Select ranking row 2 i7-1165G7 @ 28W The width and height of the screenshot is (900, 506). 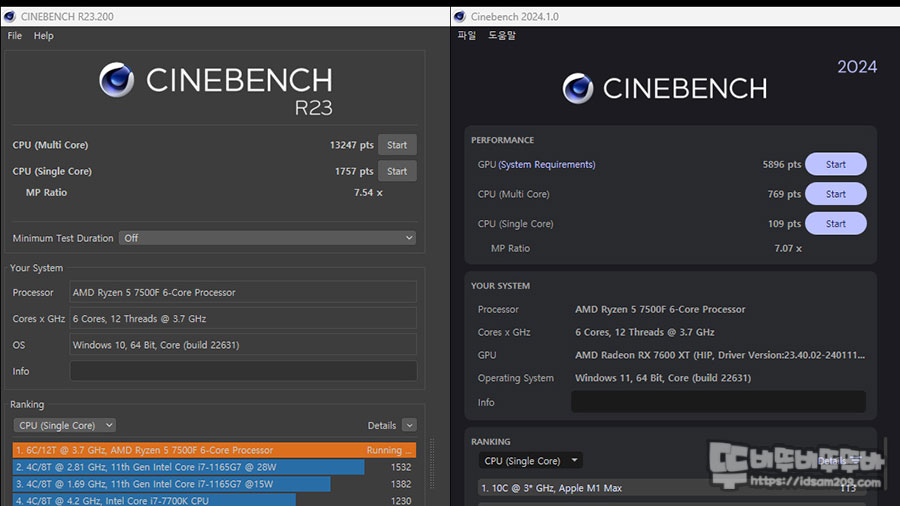(214, 467)
